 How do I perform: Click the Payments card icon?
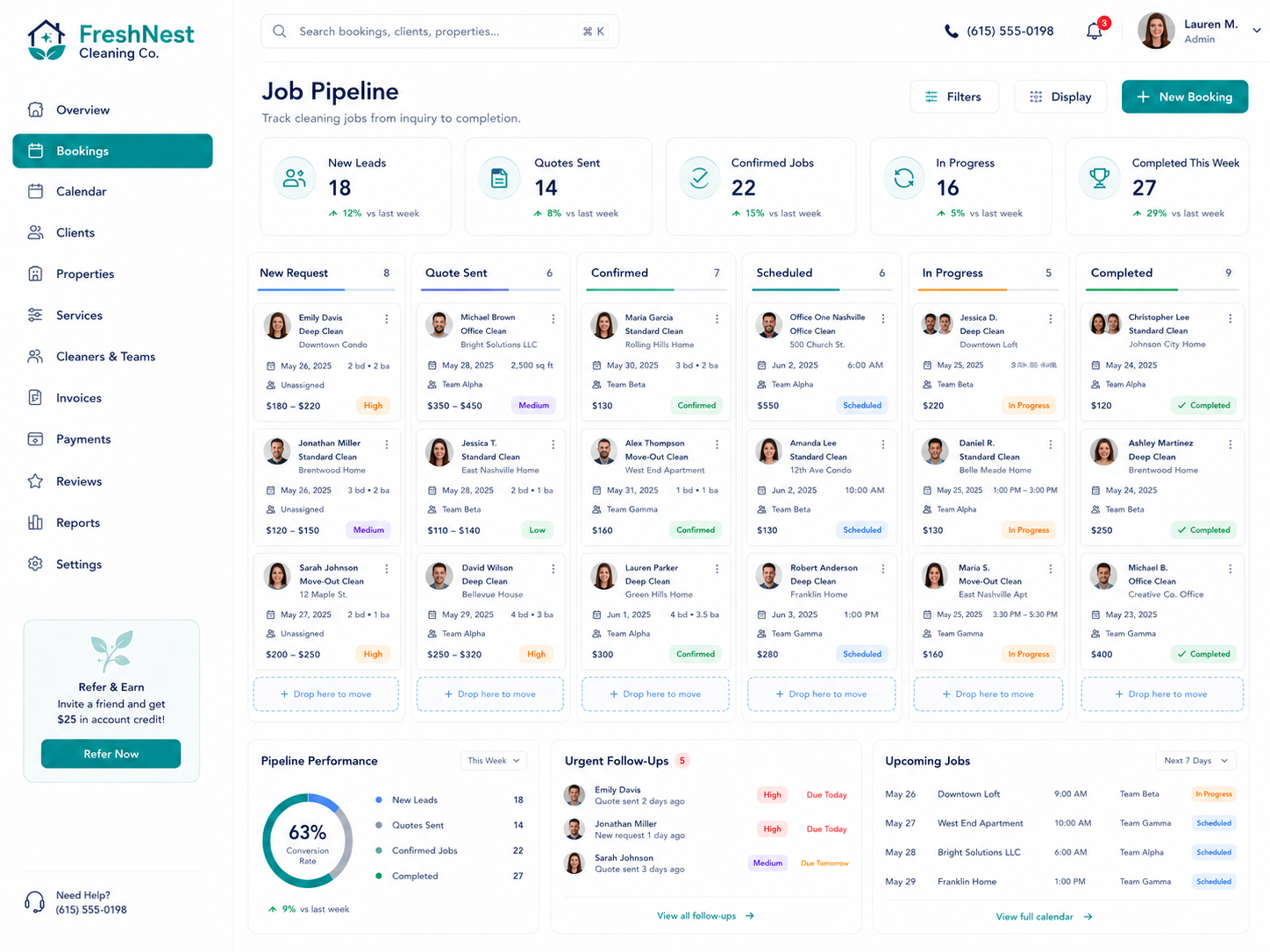35,439
